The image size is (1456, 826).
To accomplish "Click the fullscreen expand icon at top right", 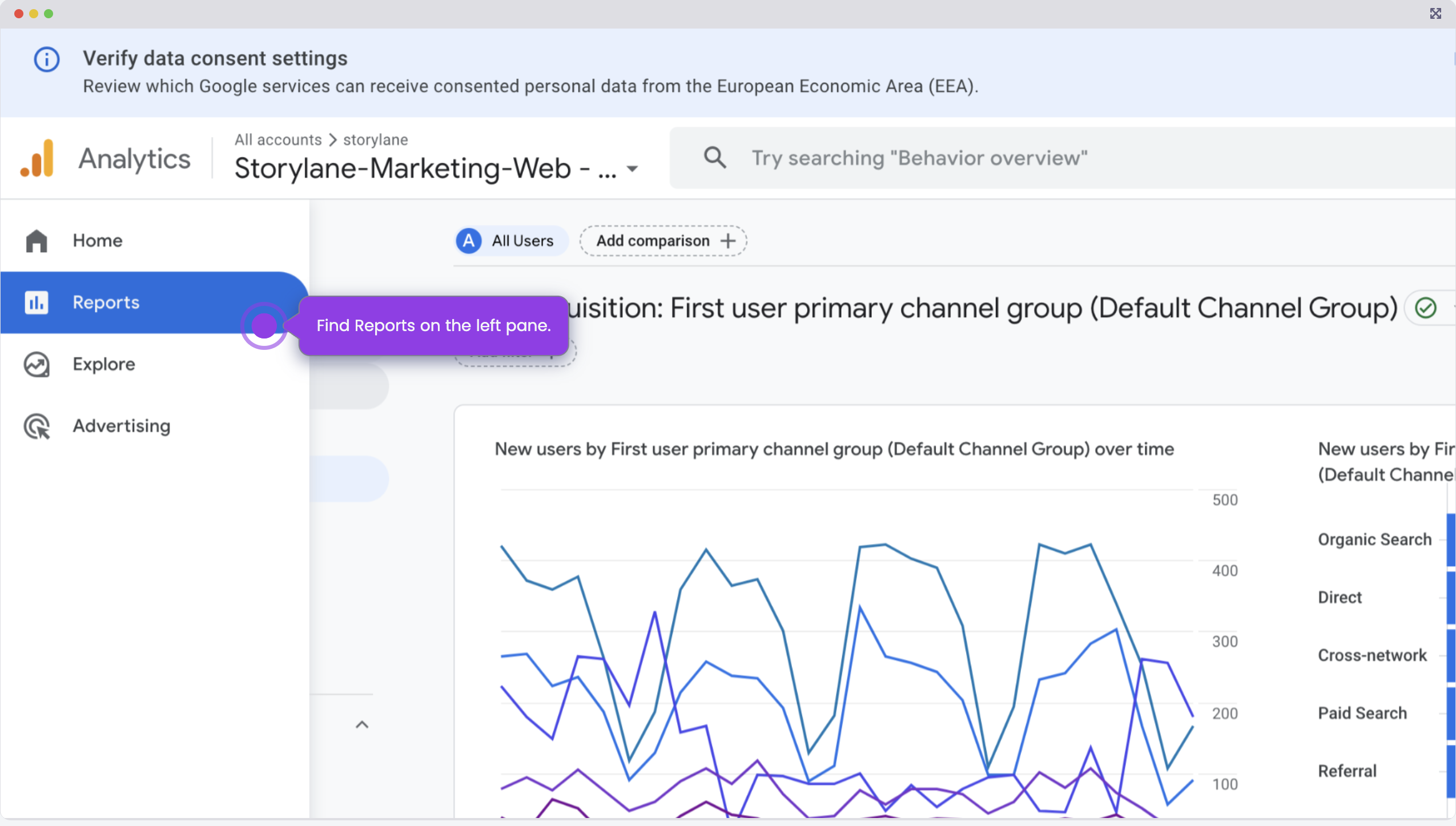I will (x=1436, y=13).
